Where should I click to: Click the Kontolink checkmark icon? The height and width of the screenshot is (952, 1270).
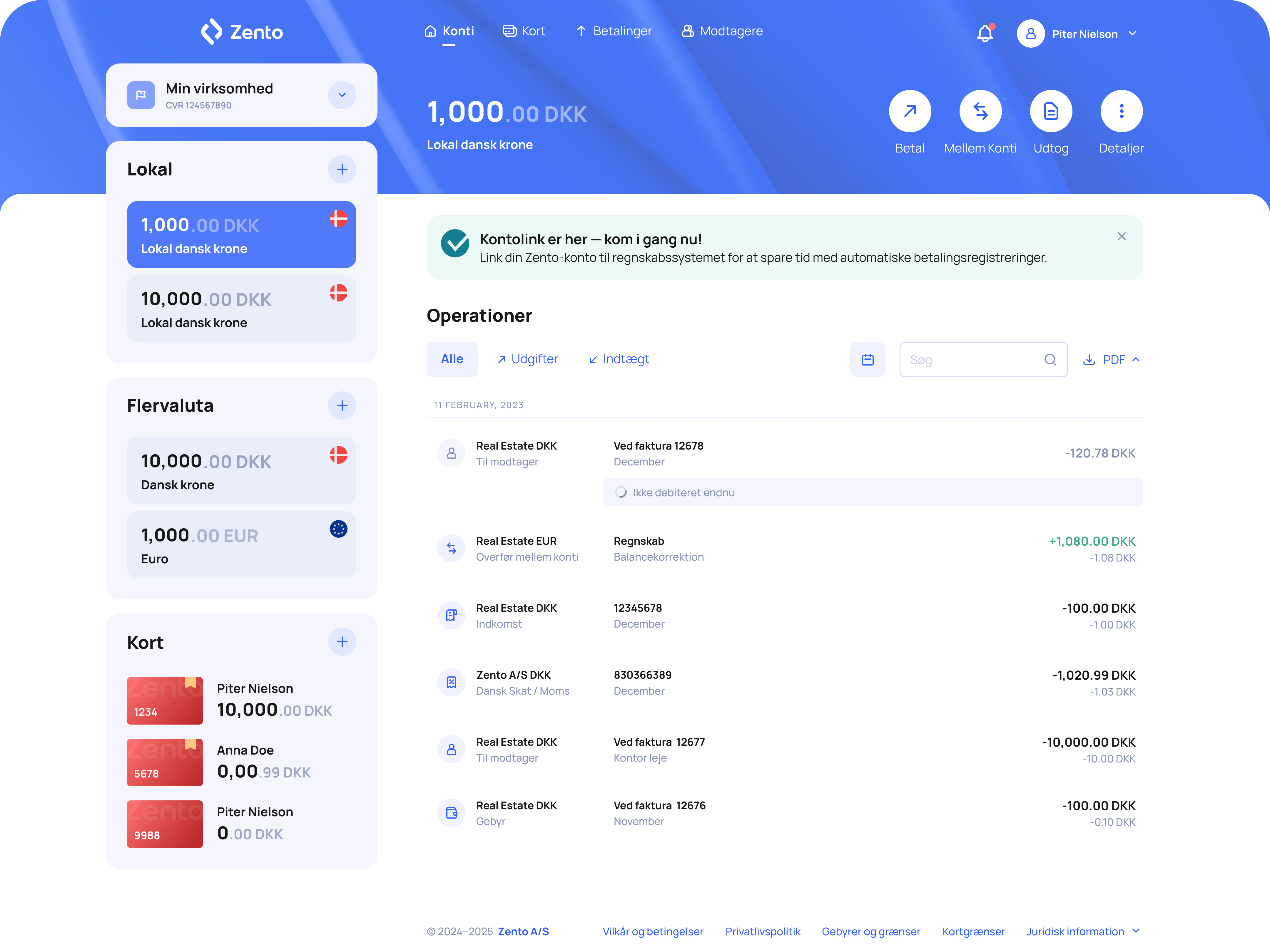click(455, 243)
